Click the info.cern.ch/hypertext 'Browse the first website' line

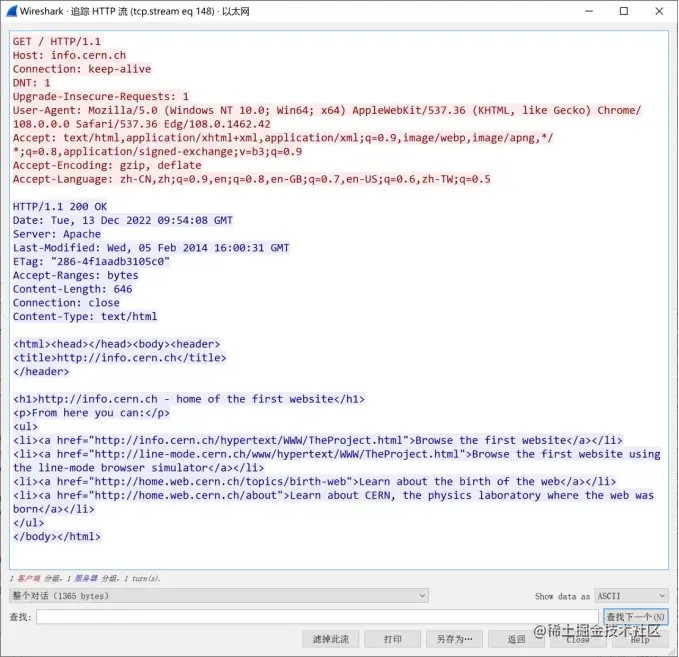[x=317, y=440]
